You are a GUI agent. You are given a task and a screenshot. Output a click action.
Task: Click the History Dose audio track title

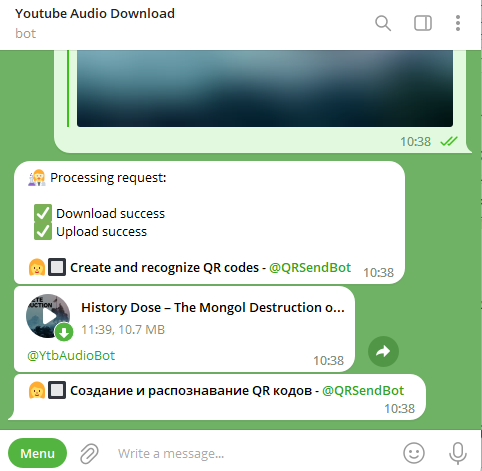click(213, 307)
